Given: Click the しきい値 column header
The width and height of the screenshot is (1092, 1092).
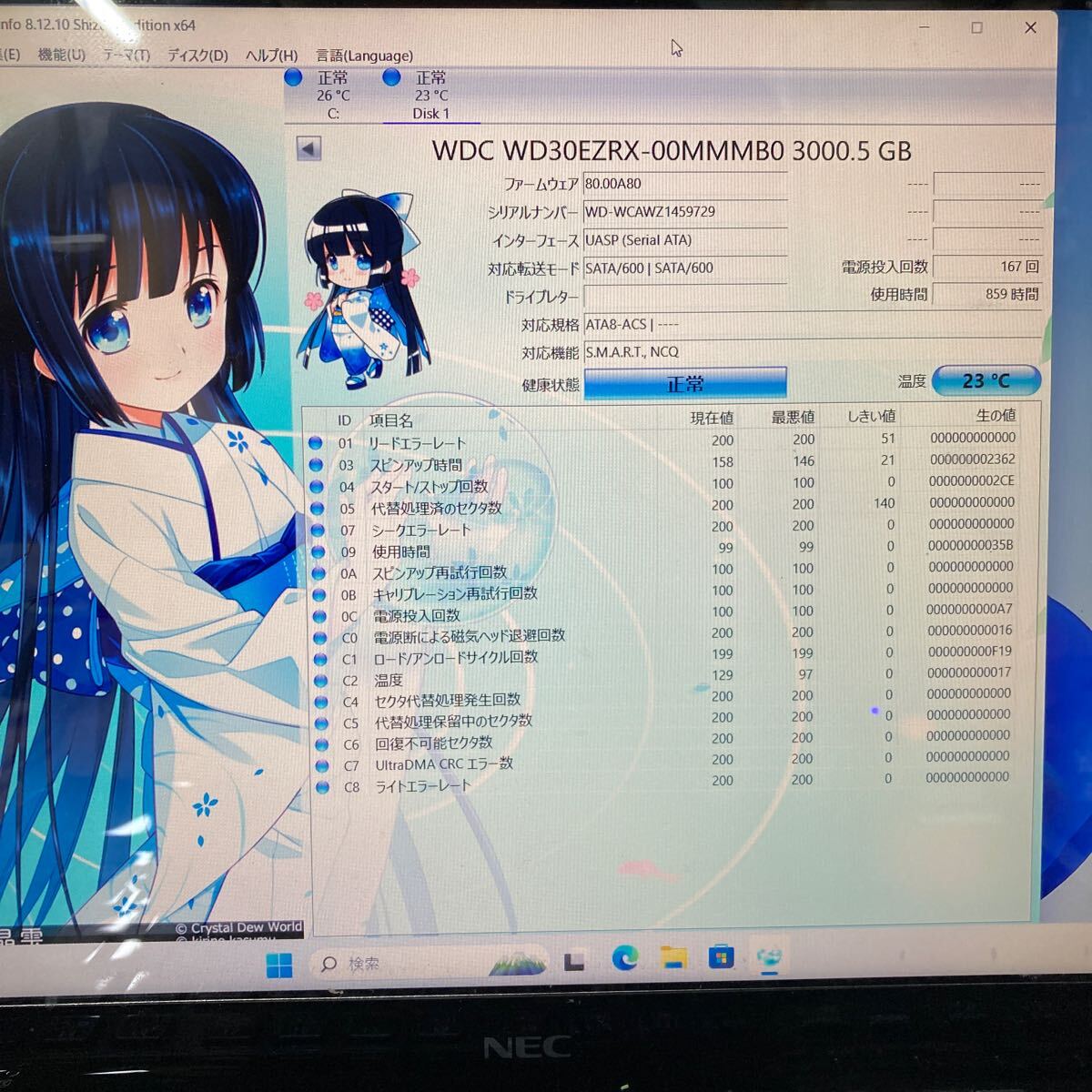Looking at the screenshot, I should pos(871,416).
